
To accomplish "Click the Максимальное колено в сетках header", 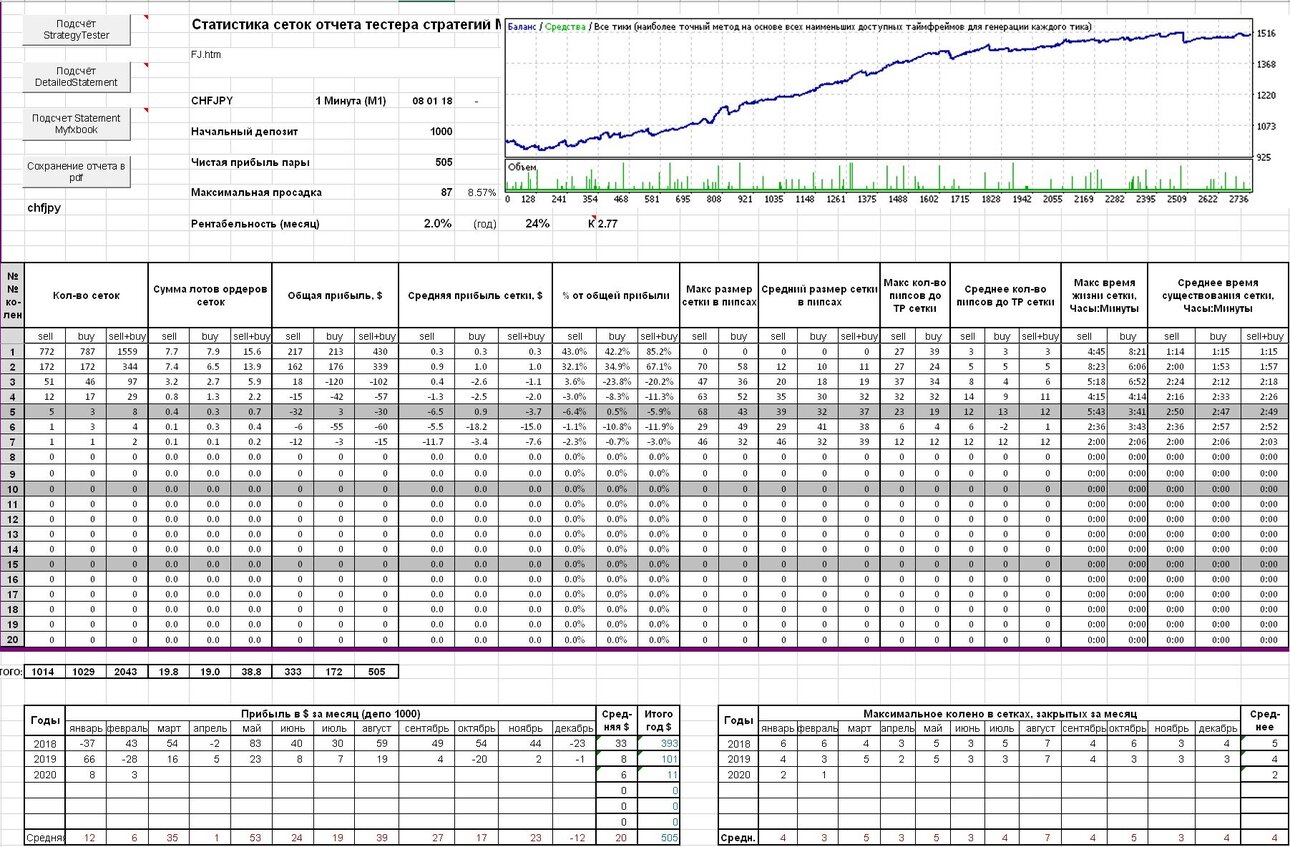I will [x=998, y=713].
